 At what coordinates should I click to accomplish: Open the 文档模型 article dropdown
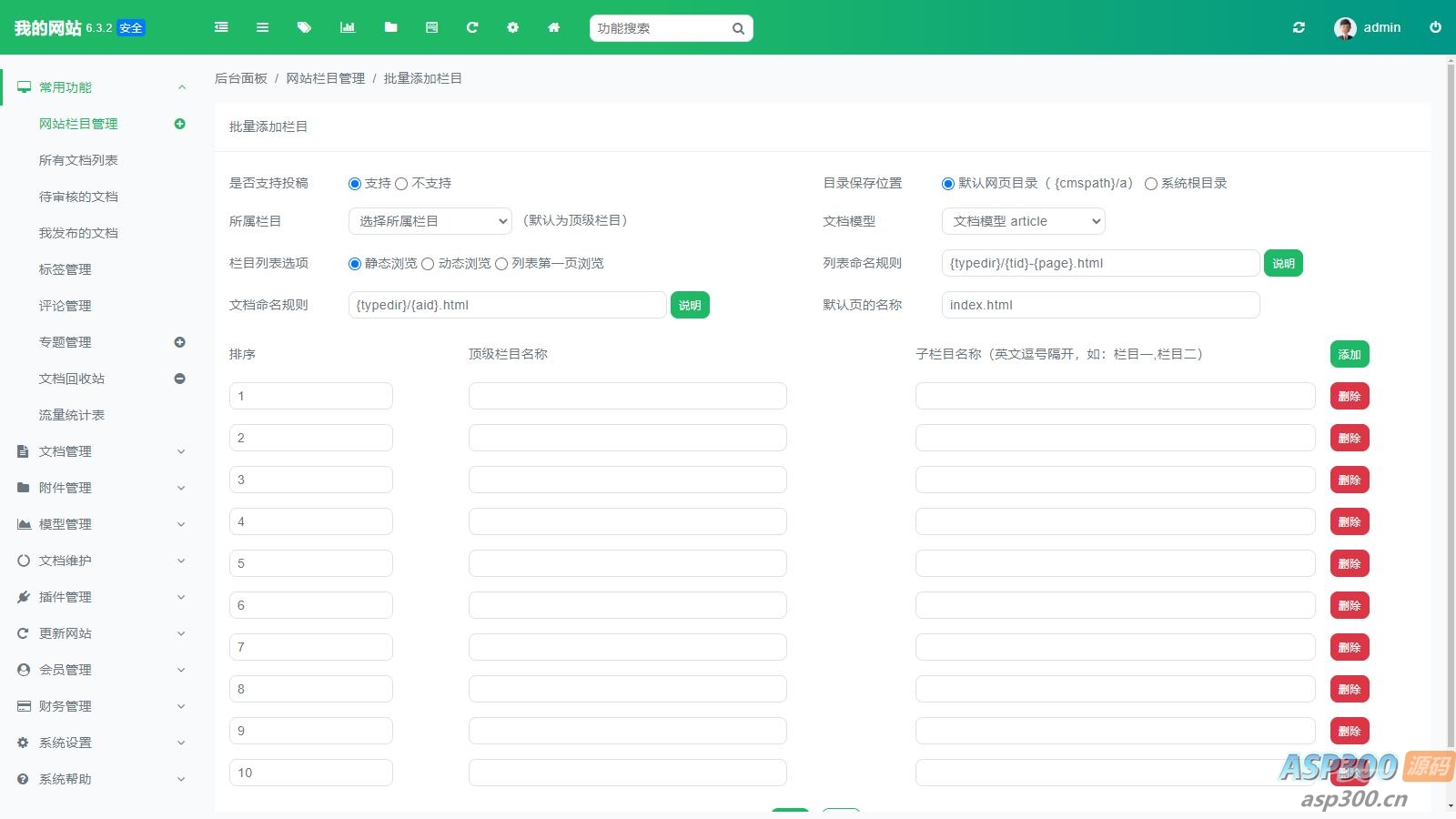pos(1023,221)
